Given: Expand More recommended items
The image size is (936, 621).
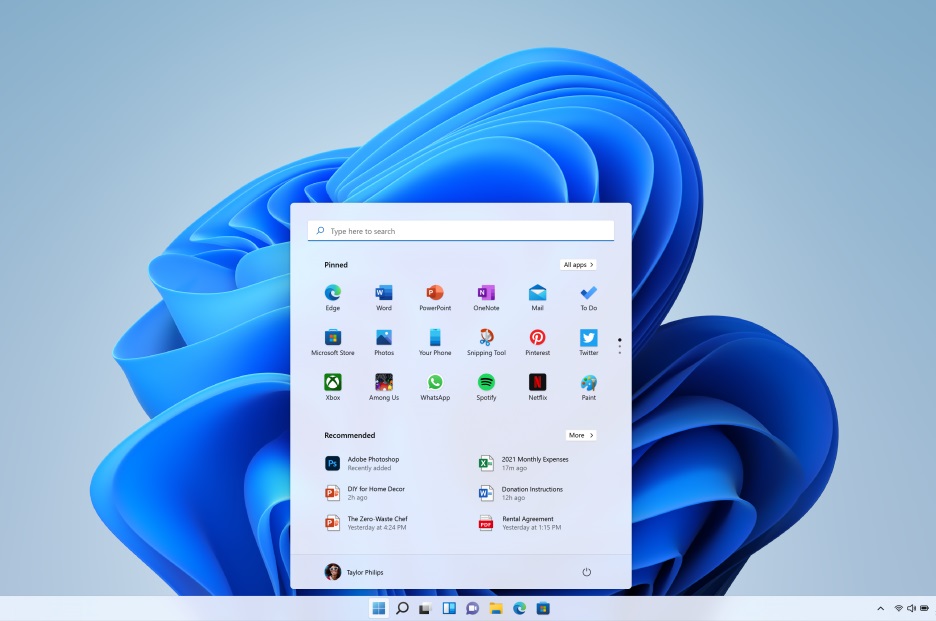Looking at the screenshot, I should tap(581, 435).
